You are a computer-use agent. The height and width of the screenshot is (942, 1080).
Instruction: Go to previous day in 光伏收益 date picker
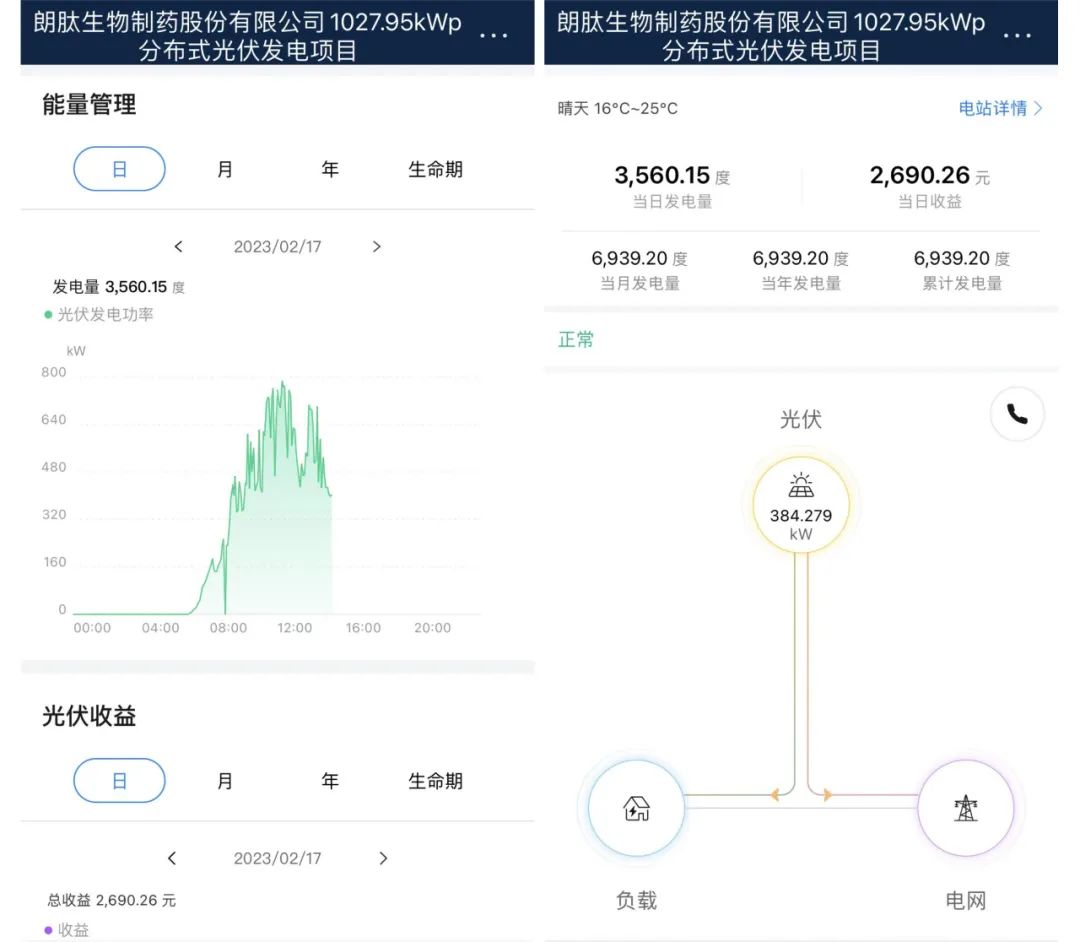click(172, 858)
